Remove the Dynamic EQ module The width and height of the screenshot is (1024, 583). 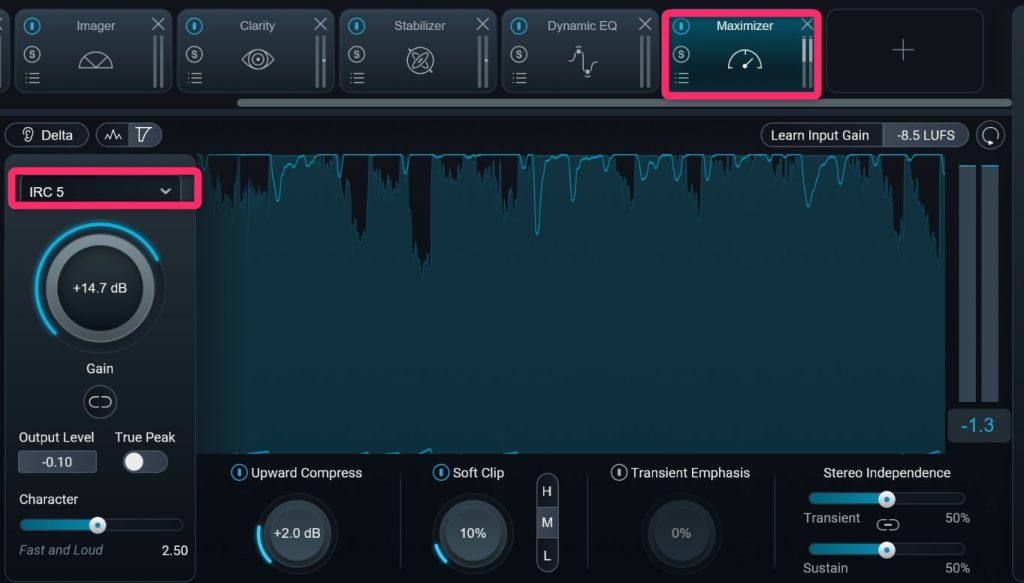tap(645, 24)
